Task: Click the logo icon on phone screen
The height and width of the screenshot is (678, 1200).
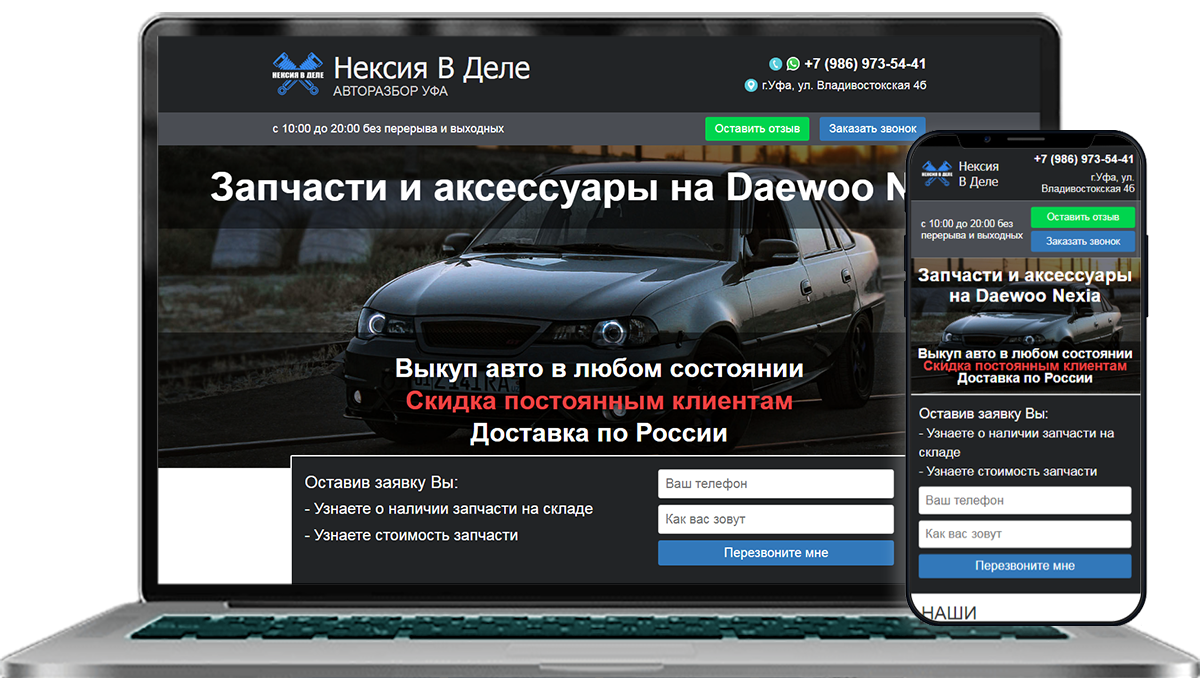Action: [x=937, y=174]
